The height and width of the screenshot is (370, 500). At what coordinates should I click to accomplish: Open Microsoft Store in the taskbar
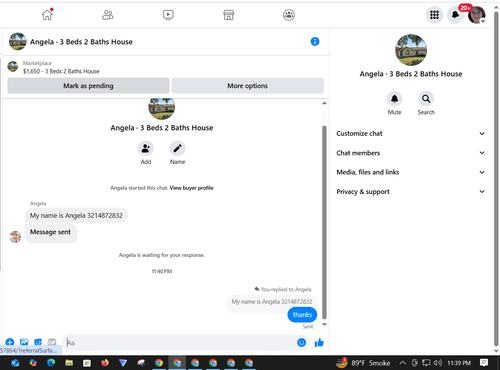87,363
